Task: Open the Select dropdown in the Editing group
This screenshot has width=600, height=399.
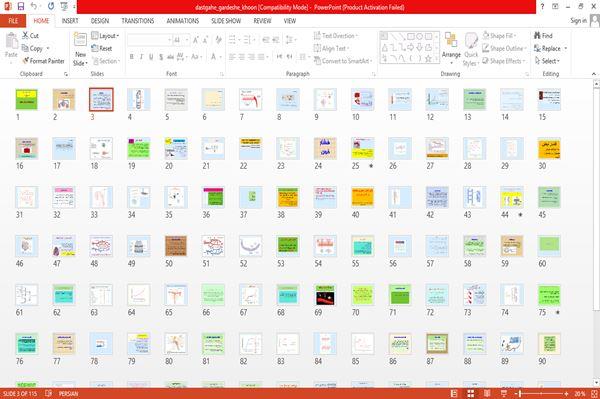Action: [547, 61]
